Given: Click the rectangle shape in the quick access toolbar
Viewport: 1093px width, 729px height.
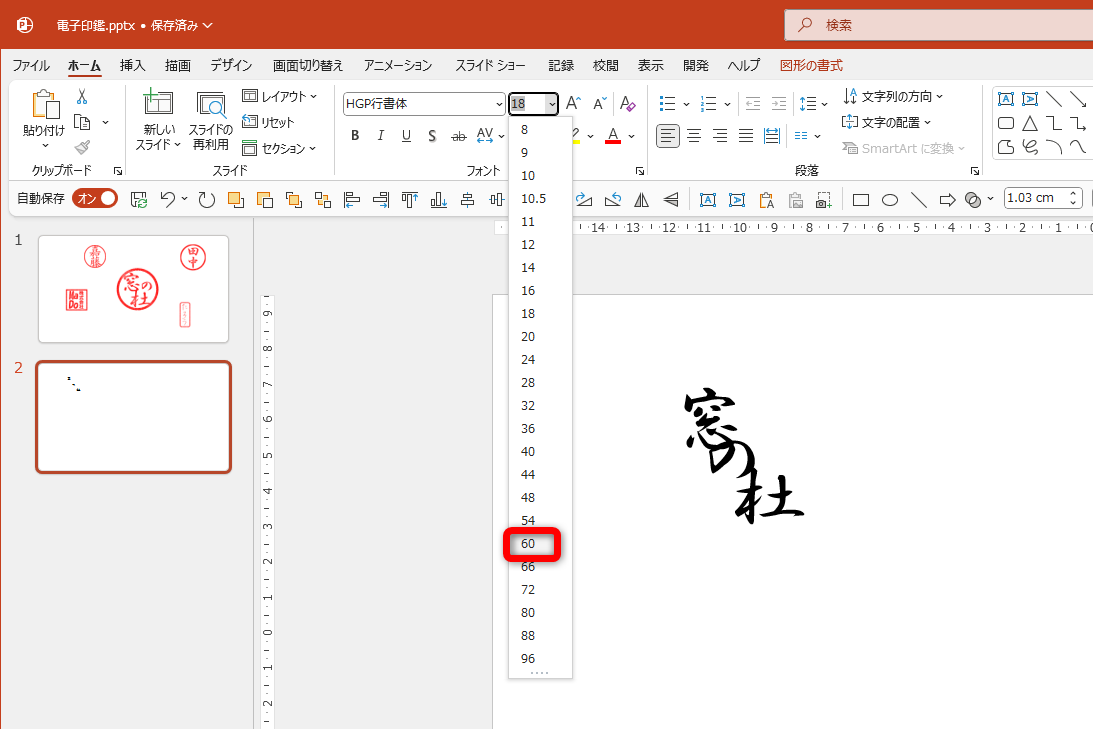Looking at the screenshot, I should click(861, 201).
